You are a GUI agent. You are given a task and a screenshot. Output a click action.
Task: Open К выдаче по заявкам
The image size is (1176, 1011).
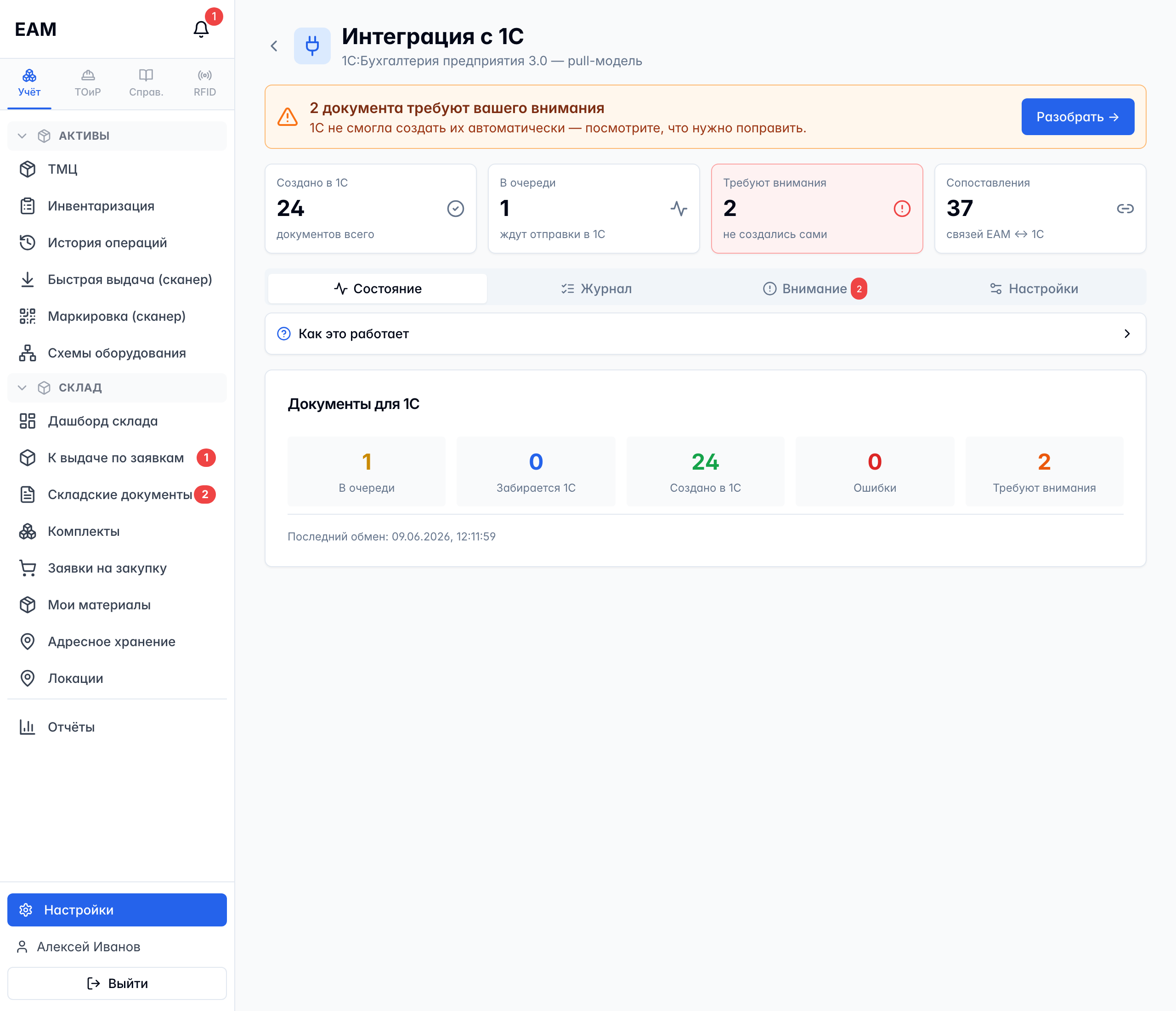pos(117,458)
